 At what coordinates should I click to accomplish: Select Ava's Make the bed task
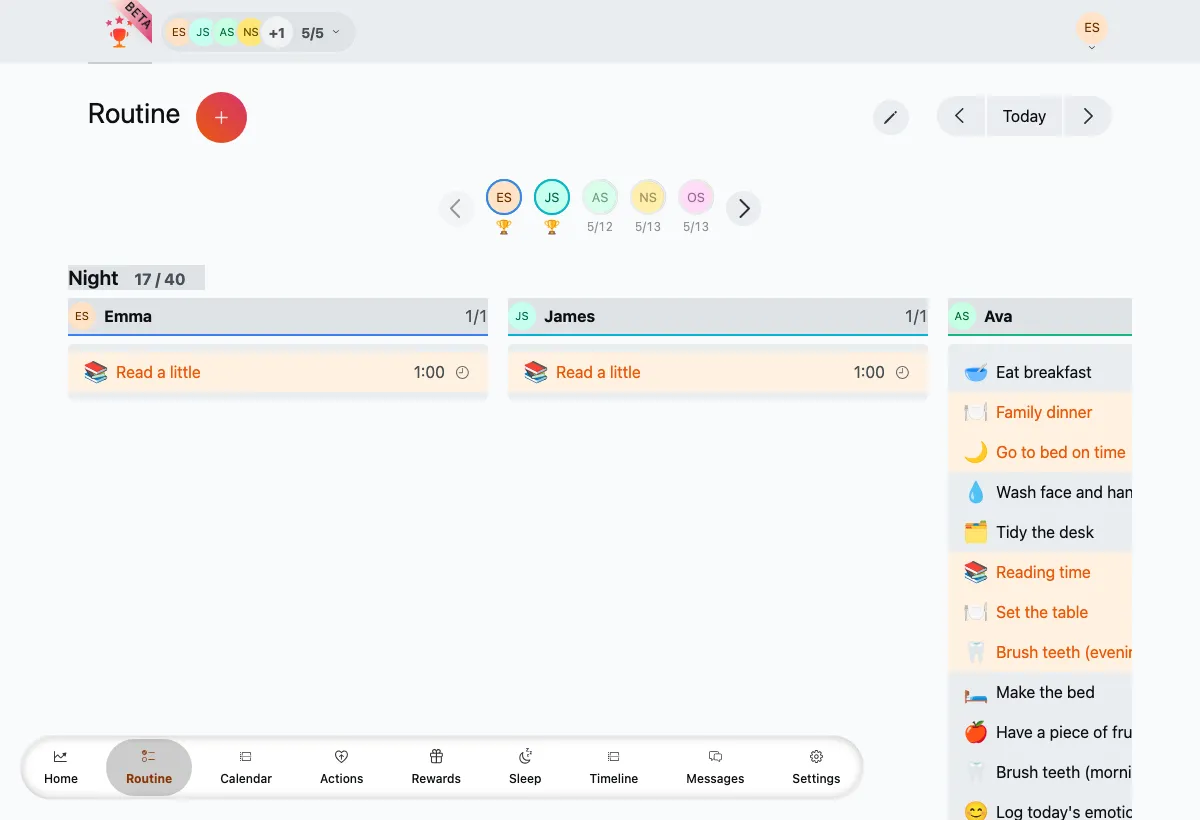(x=1040, y=692)
